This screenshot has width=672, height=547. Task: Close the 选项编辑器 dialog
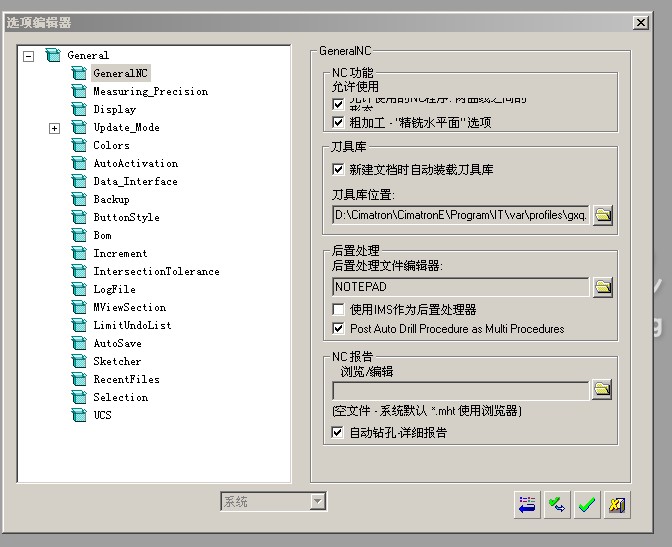(x=641, y=22)
